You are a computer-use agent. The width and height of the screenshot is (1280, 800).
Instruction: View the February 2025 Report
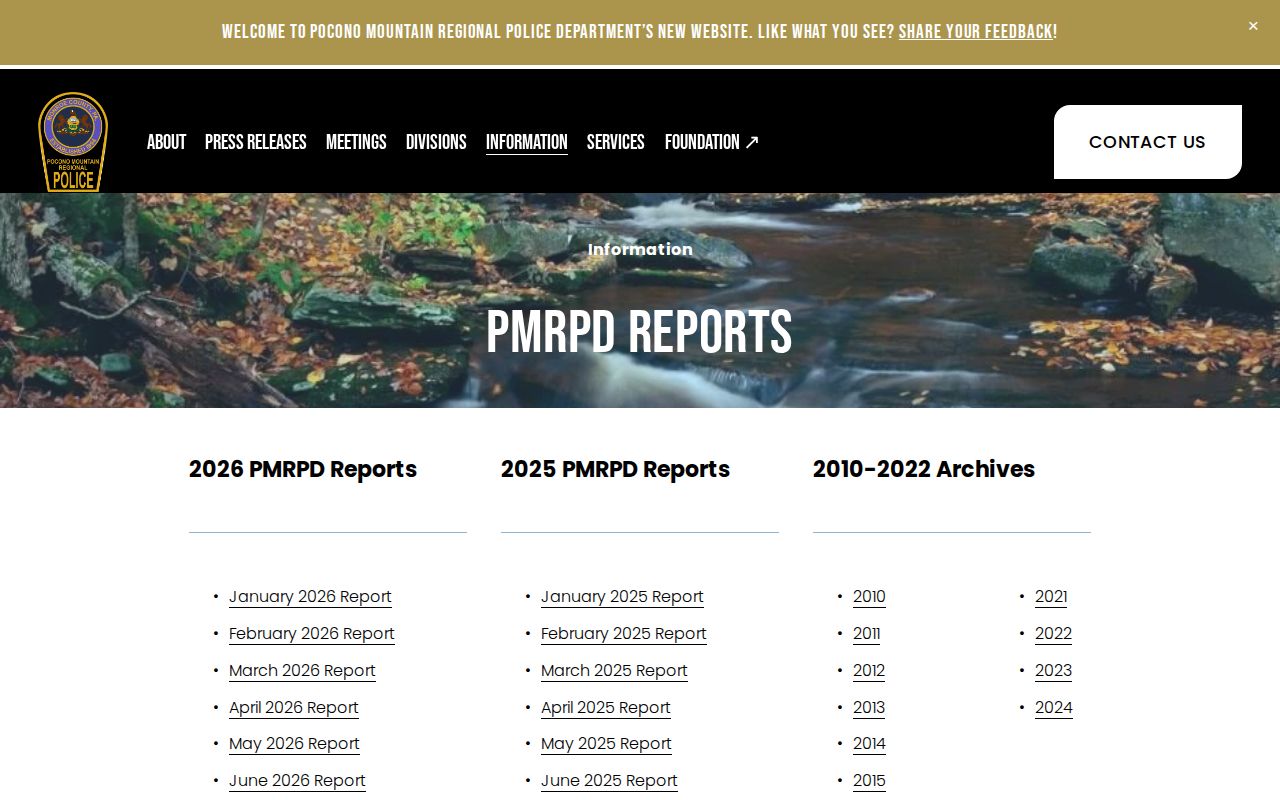(x=624, y=634)
